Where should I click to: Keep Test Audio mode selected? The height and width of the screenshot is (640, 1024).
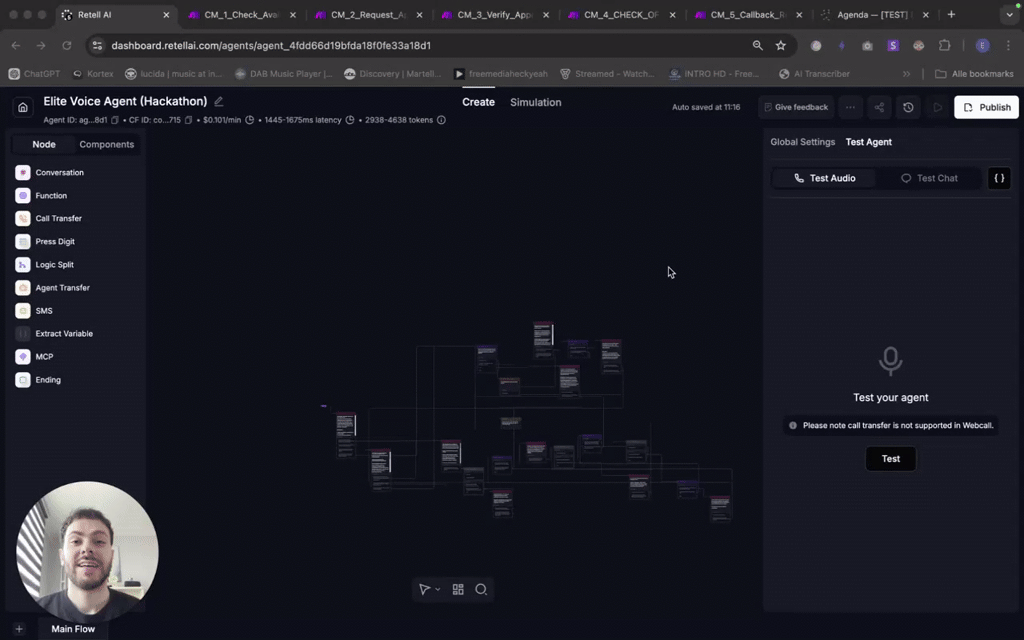point(822,178)
